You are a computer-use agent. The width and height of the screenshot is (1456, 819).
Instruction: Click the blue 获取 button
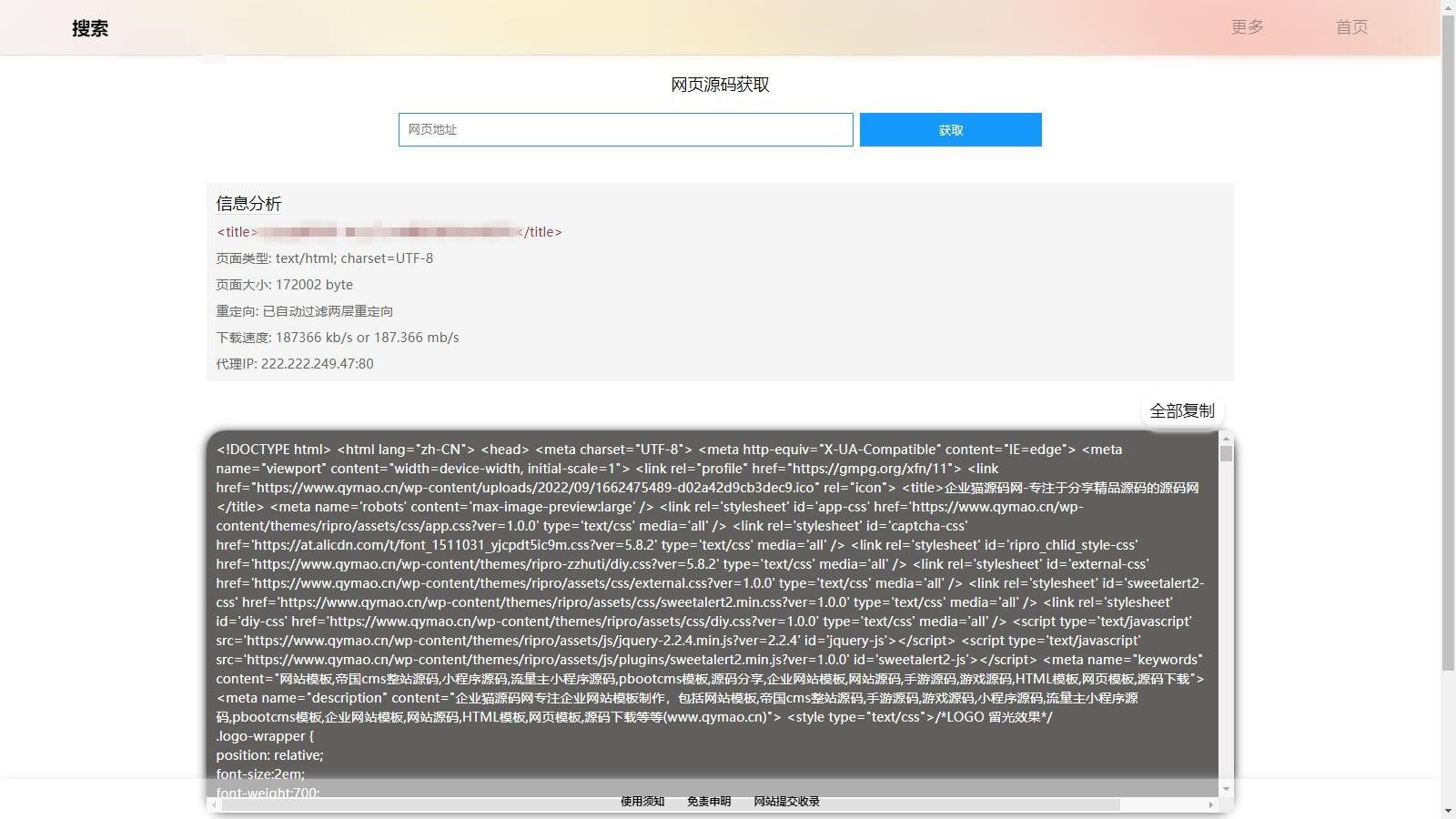(951, 129)
